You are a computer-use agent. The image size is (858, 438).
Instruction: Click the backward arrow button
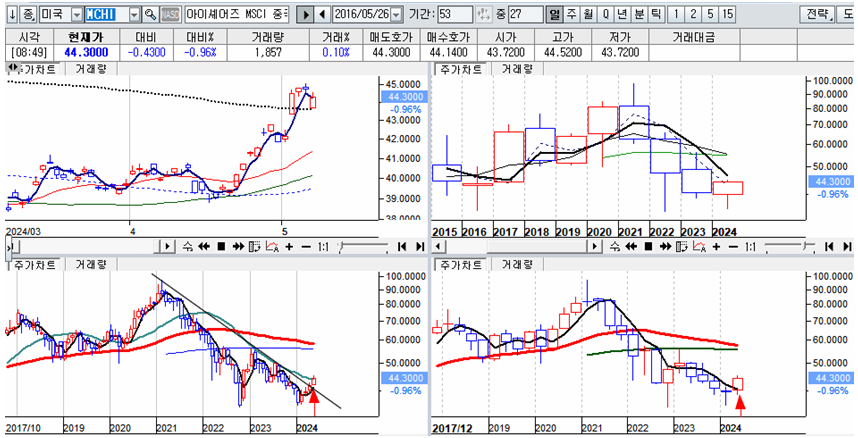click(322, 14)
